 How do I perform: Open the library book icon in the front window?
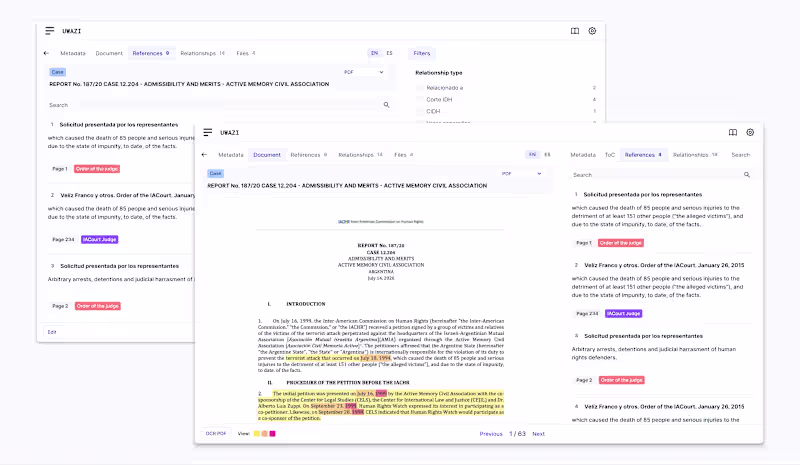pos(733,132)
